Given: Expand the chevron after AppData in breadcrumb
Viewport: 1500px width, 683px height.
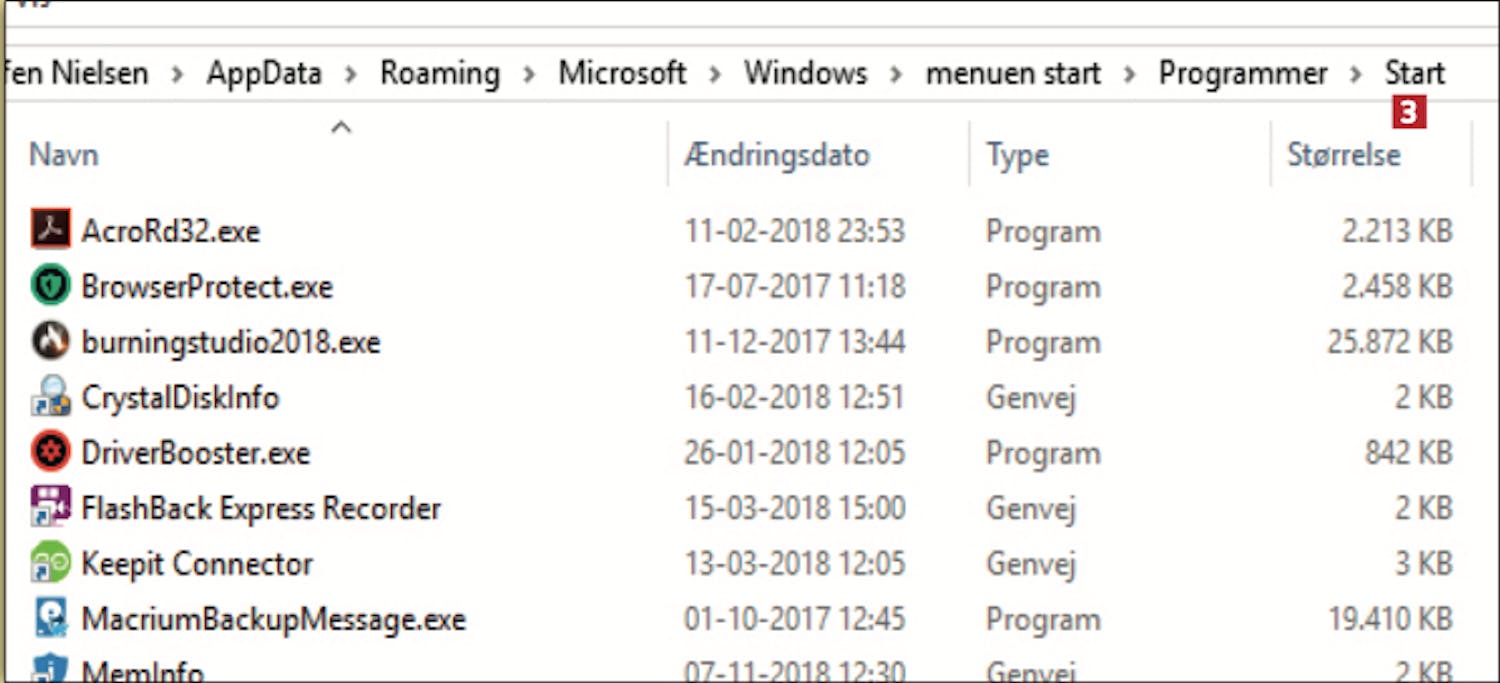Looking at the screenshot, I should [x=351, y=74].
